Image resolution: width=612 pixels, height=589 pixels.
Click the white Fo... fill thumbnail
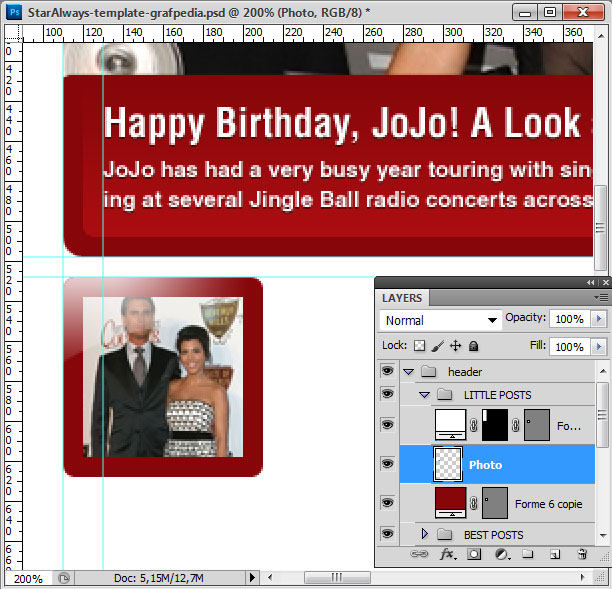coord(450,425)
